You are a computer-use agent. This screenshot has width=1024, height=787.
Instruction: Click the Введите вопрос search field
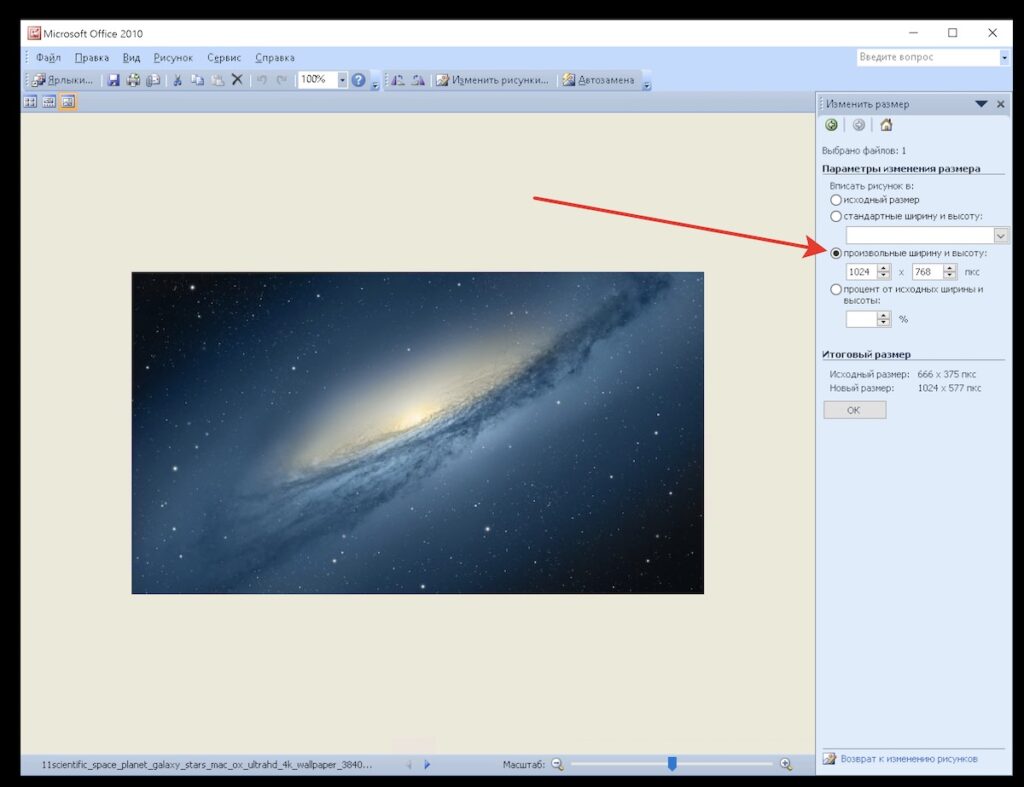928,57
